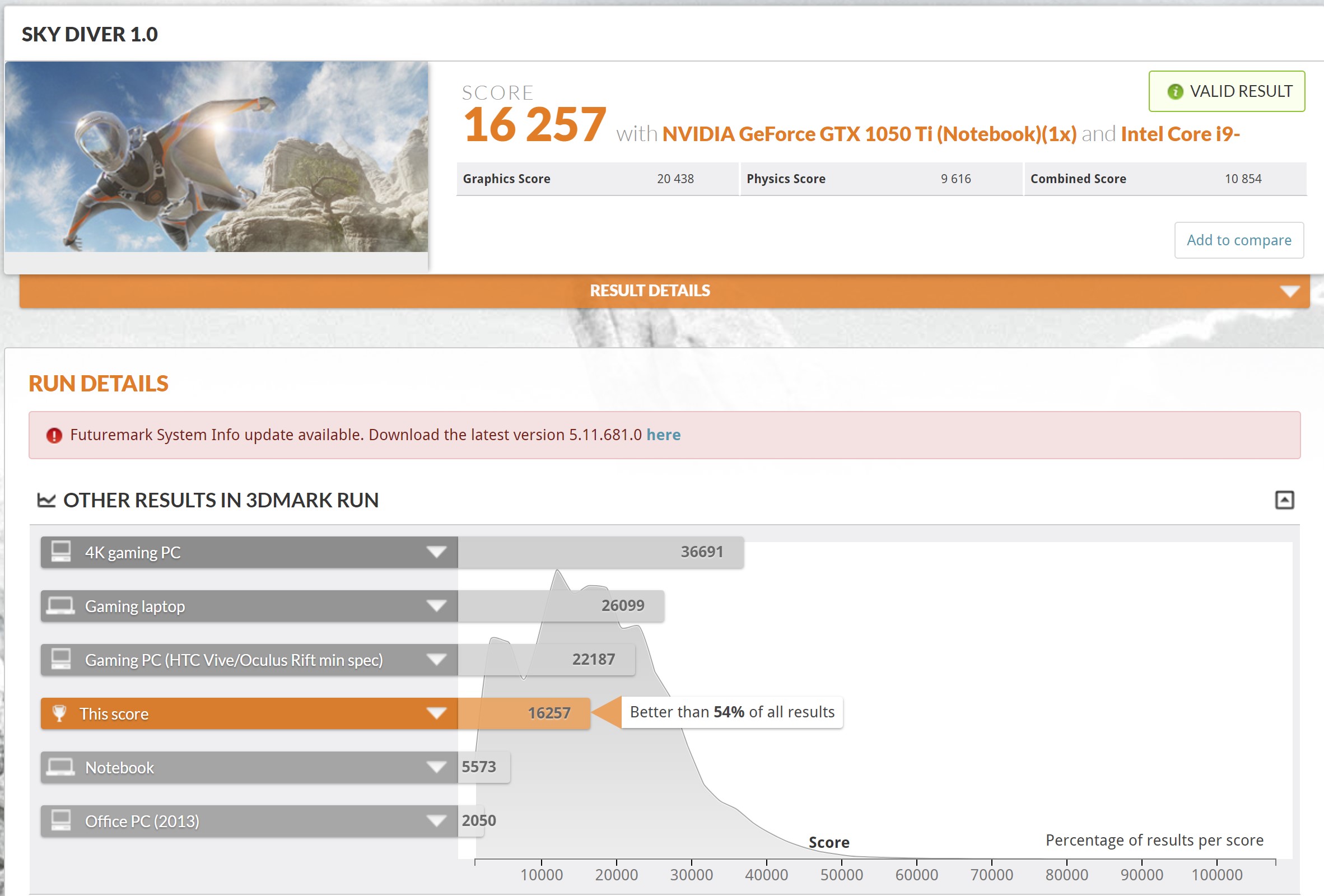Image resolution: width=1324 pixels, height=896 pixels.
Task: Click the laptop icon on Gaming laptop row
Action: (60, 605)
